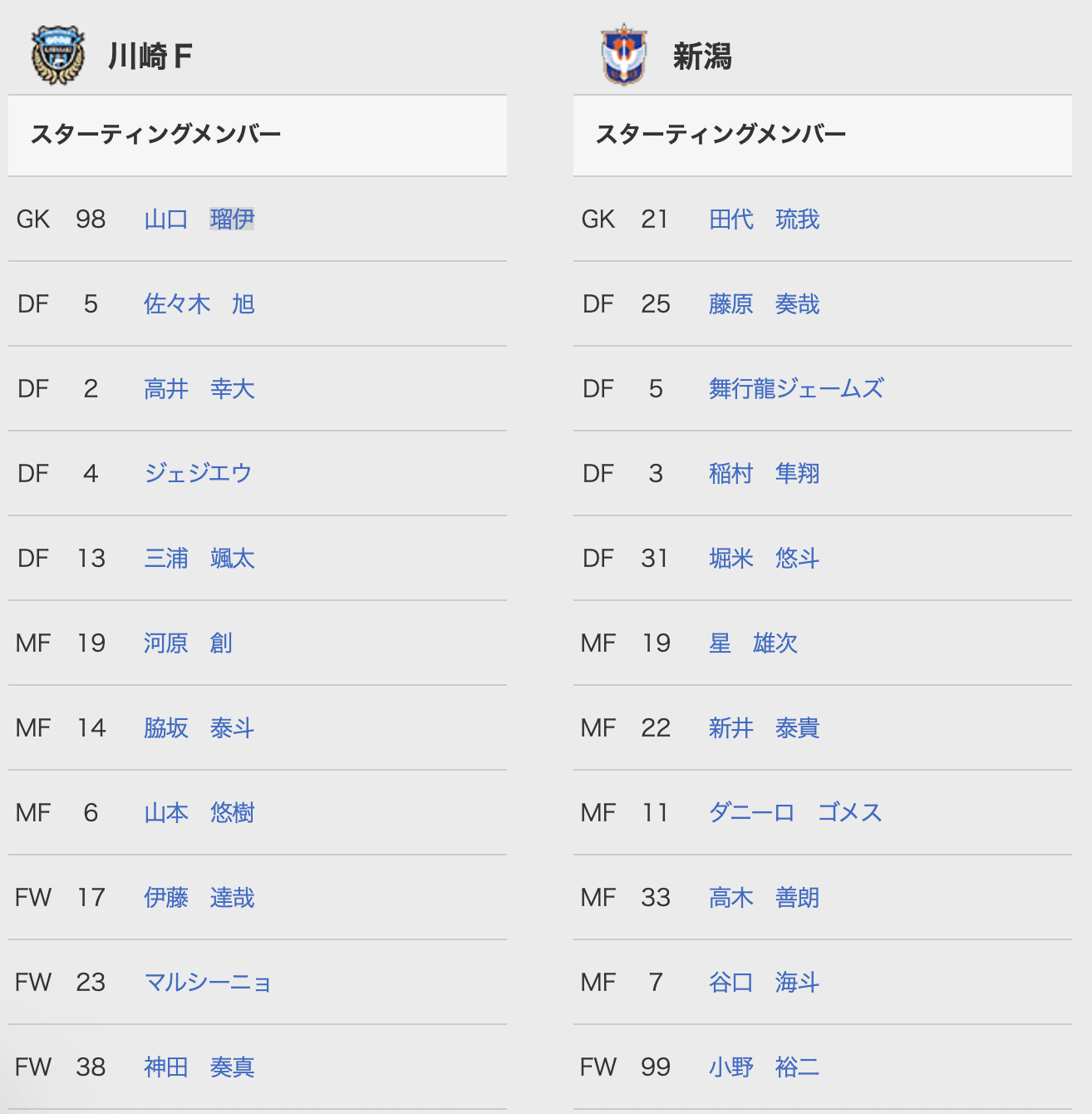Open goalkeeper 山口 瑠伊 player page
1092x1114 pixels.
pyautogui.click(x=199, y=219)
